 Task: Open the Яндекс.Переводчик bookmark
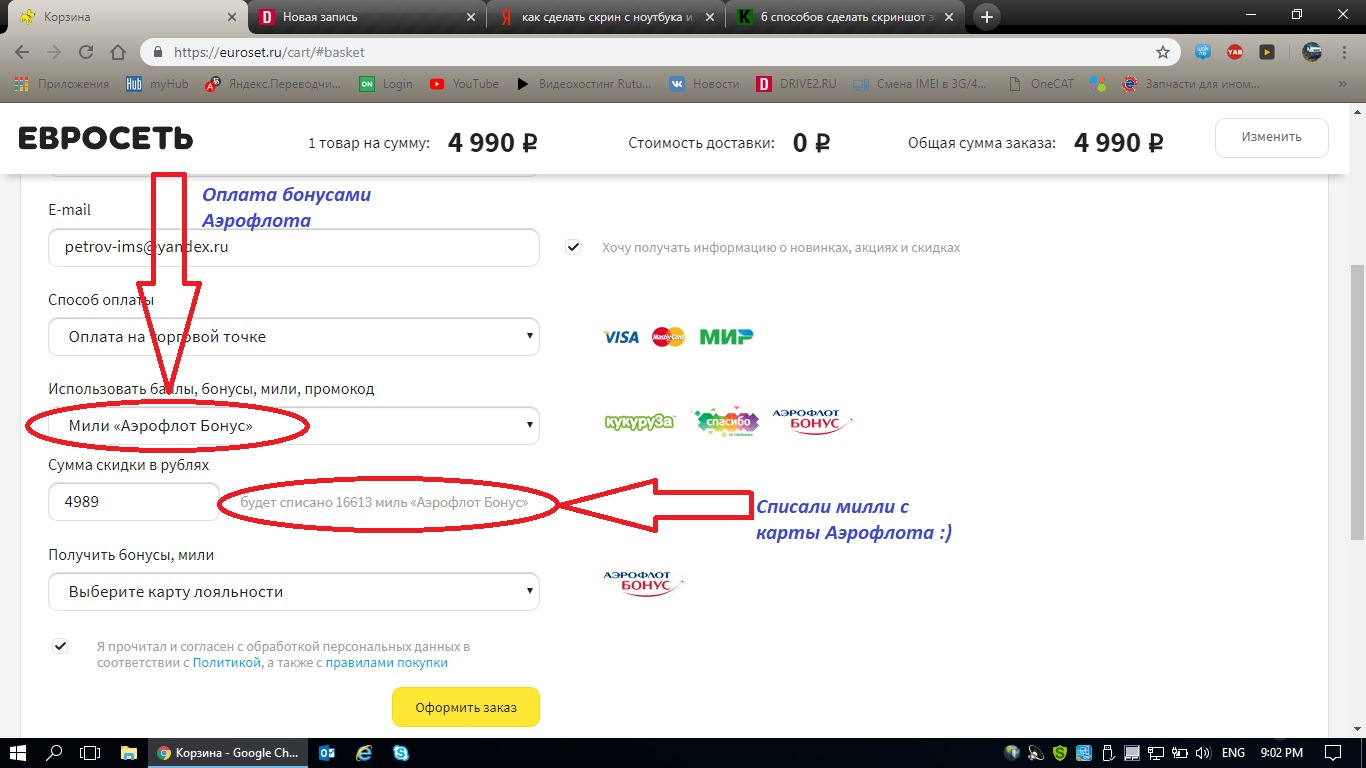click(274, 84)
